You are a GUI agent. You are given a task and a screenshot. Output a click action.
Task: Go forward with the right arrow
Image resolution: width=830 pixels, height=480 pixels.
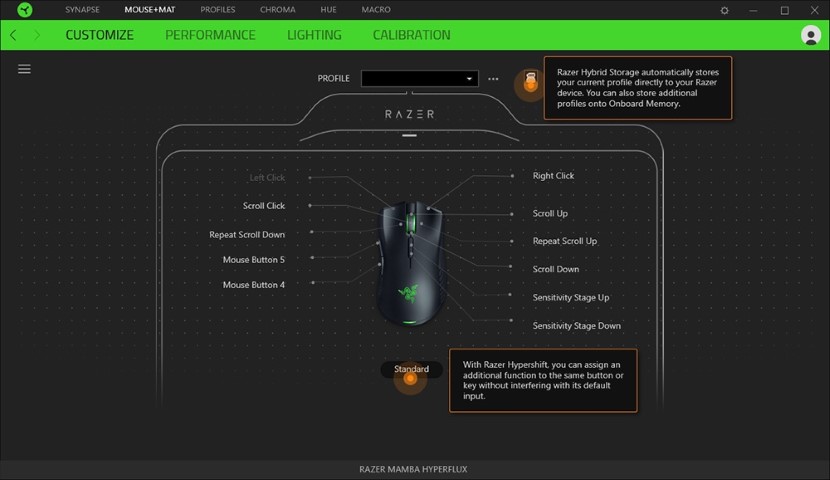pos(37,35)
